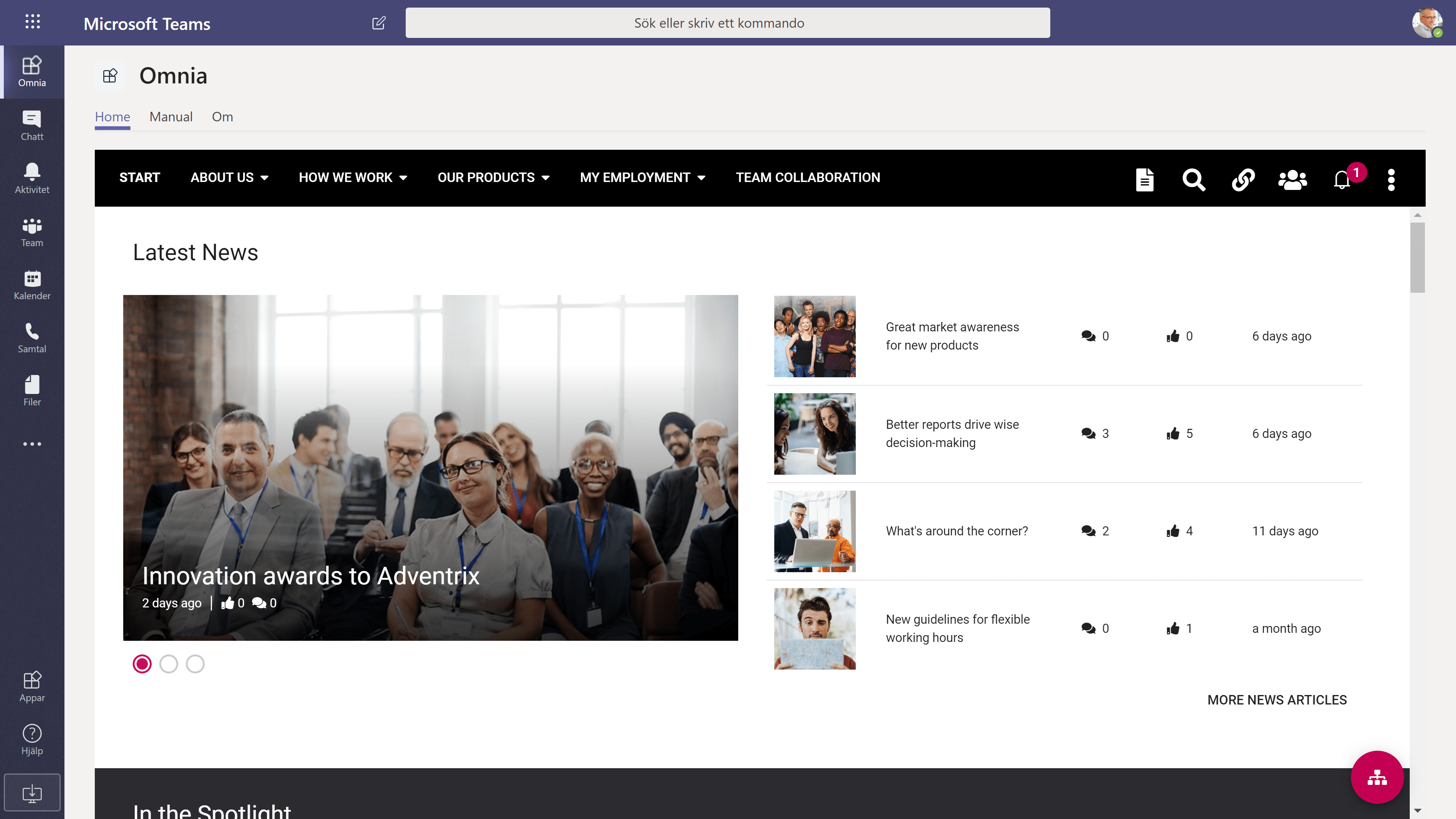Open the search icon in top navigation
Viewport: 1456px width, 819px height.
[1194, 179]
